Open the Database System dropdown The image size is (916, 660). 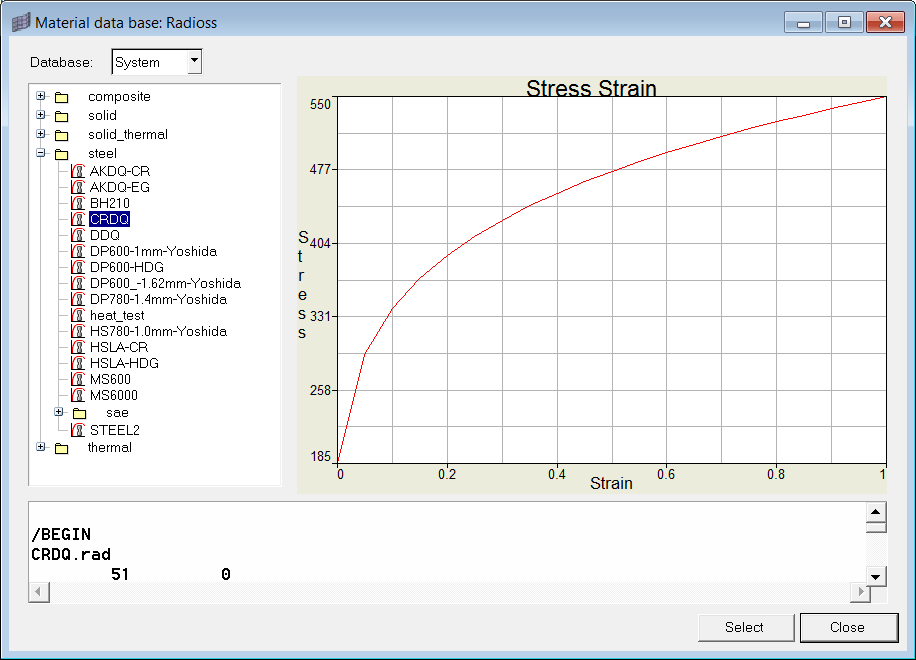coord(195,61)
